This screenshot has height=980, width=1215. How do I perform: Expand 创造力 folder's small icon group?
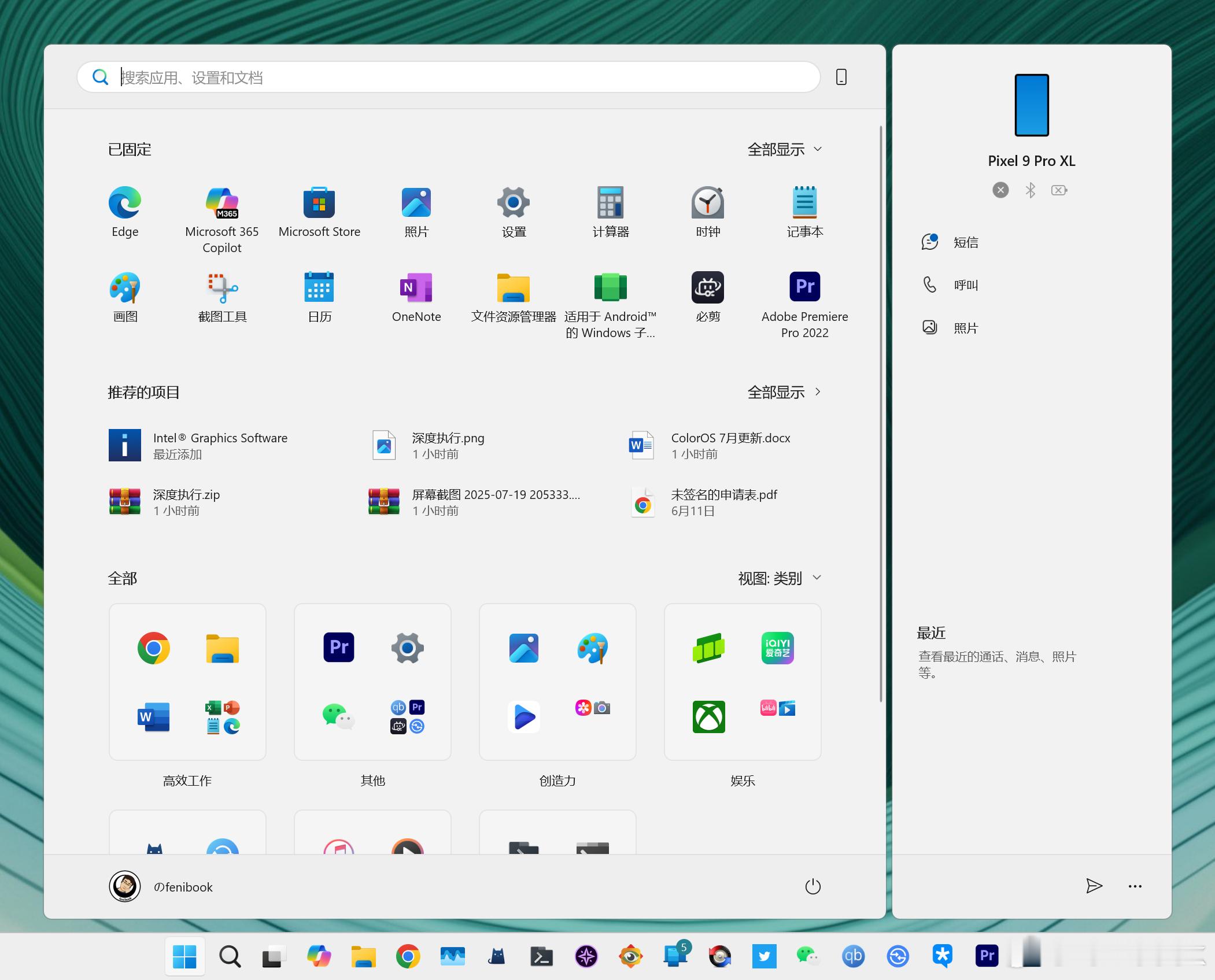(x=593, y=708)
